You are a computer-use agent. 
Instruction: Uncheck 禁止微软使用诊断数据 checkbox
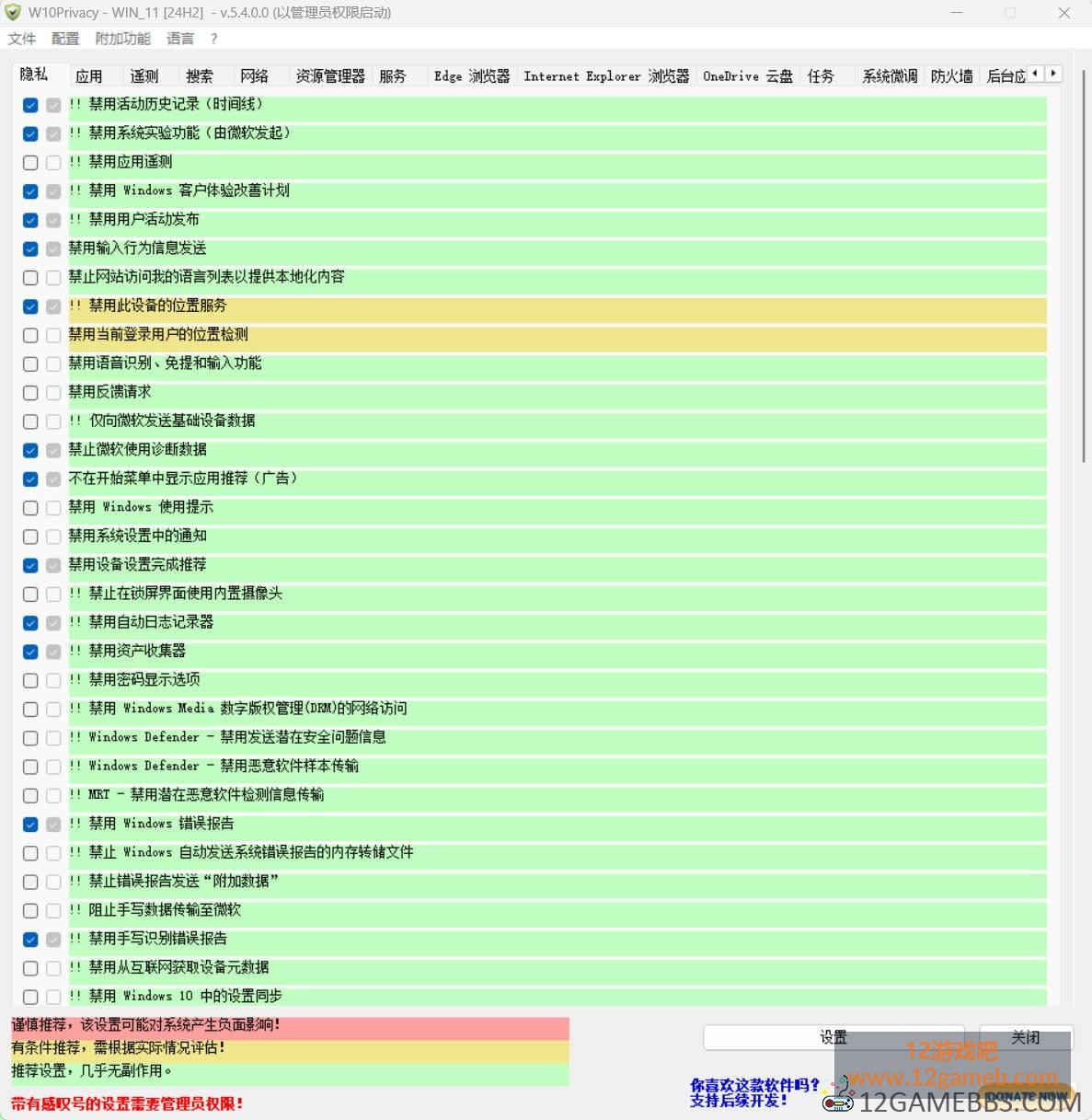30,450
